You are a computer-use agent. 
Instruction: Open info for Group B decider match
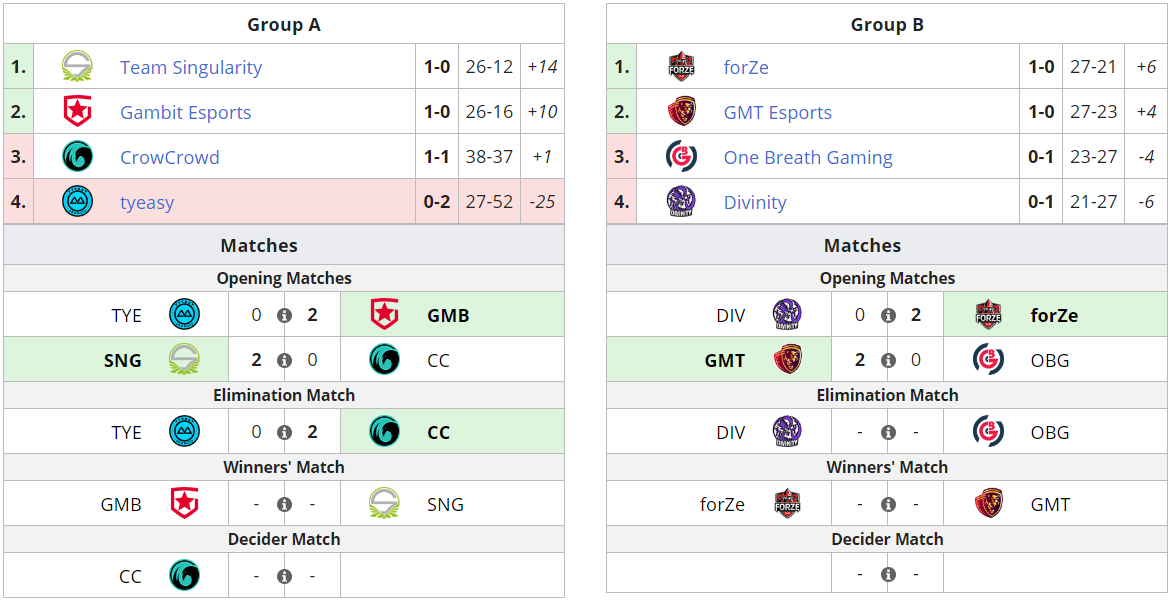888,575
